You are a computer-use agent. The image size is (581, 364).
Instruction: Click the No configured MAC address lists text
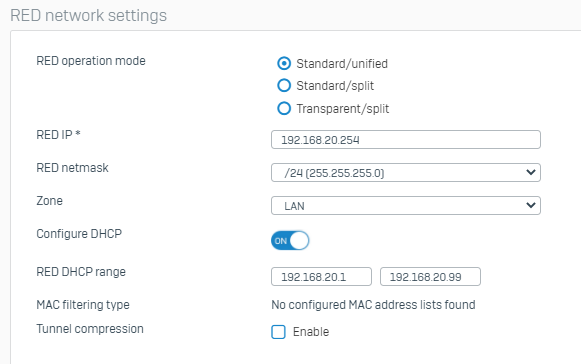coord(373,305)
